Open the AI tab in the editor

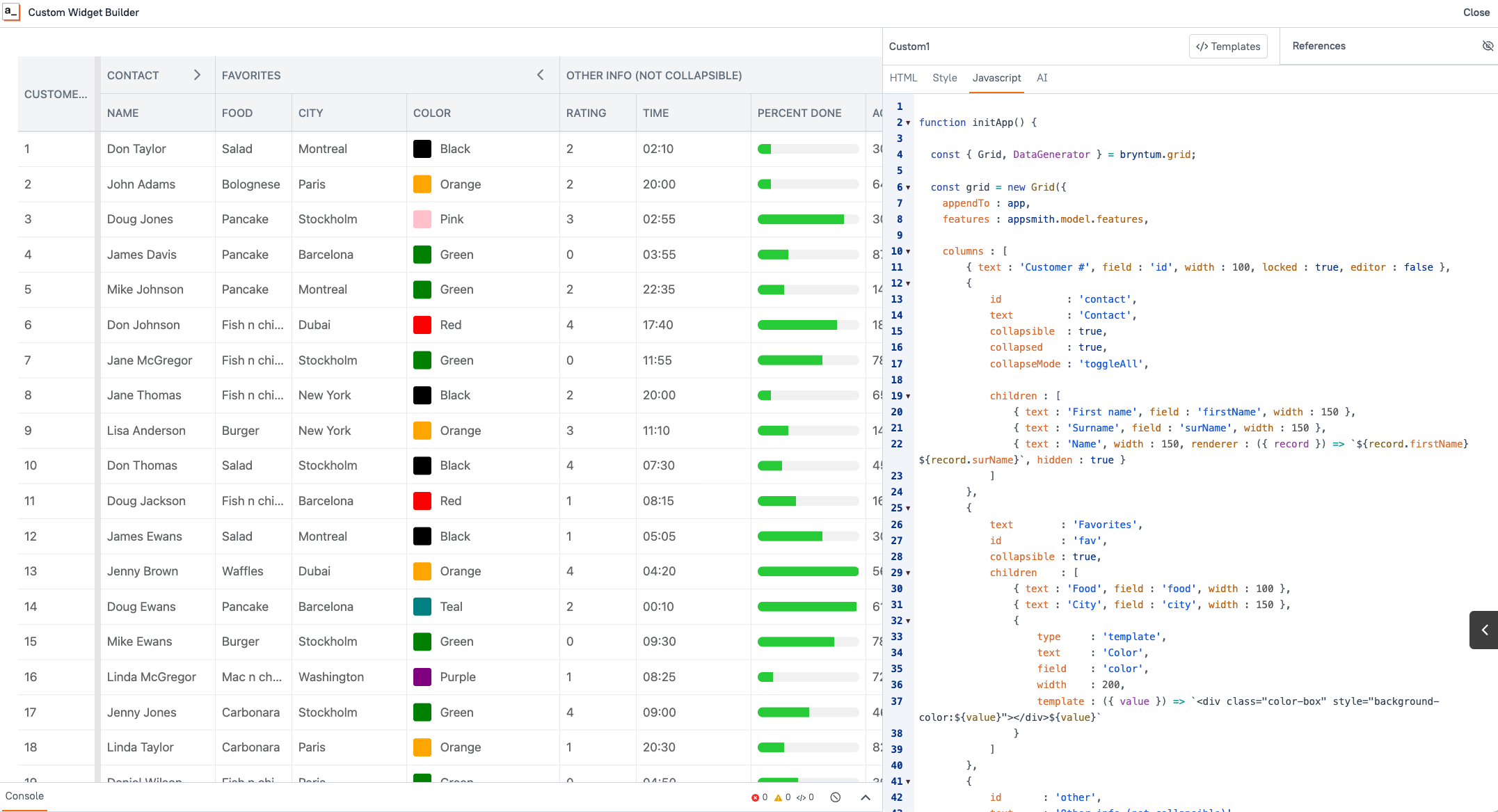click(1042, 78)
